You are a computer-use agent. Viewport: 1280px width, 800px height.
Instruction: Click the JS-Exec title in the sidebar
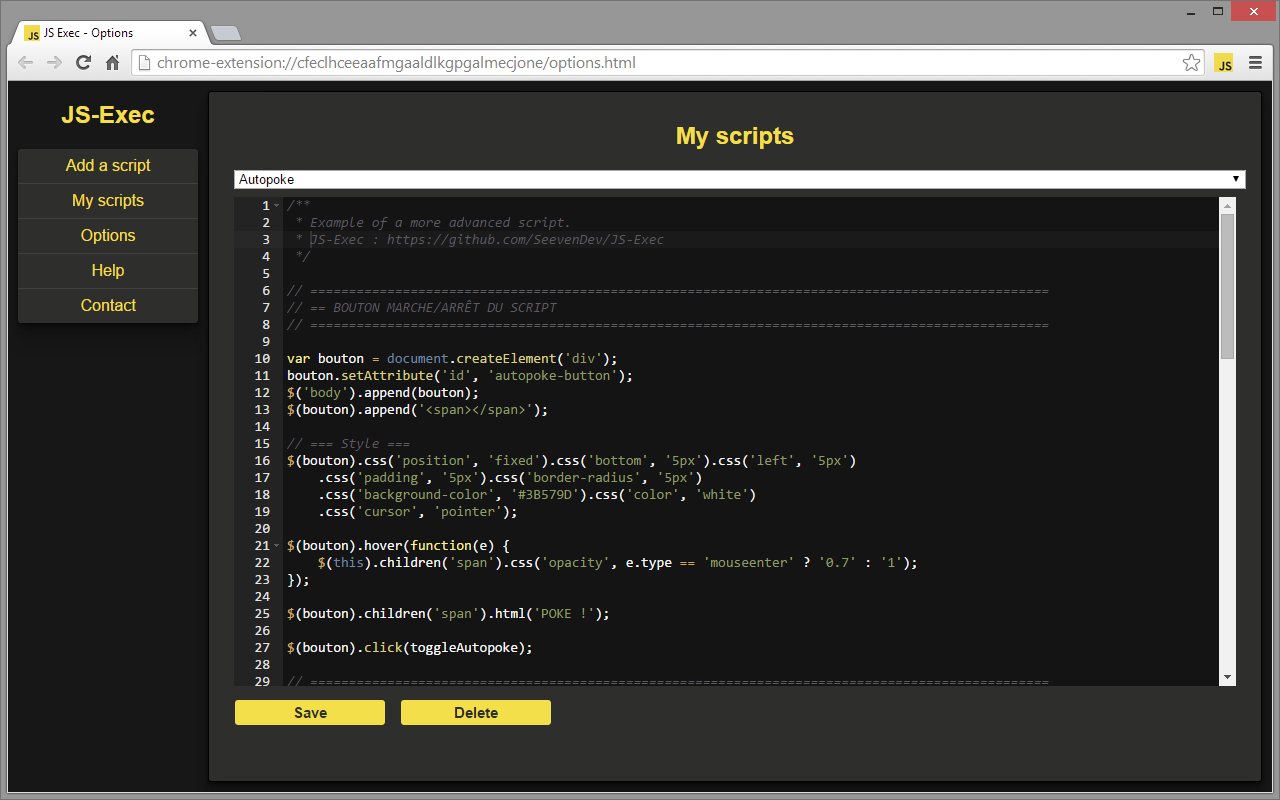108,115
